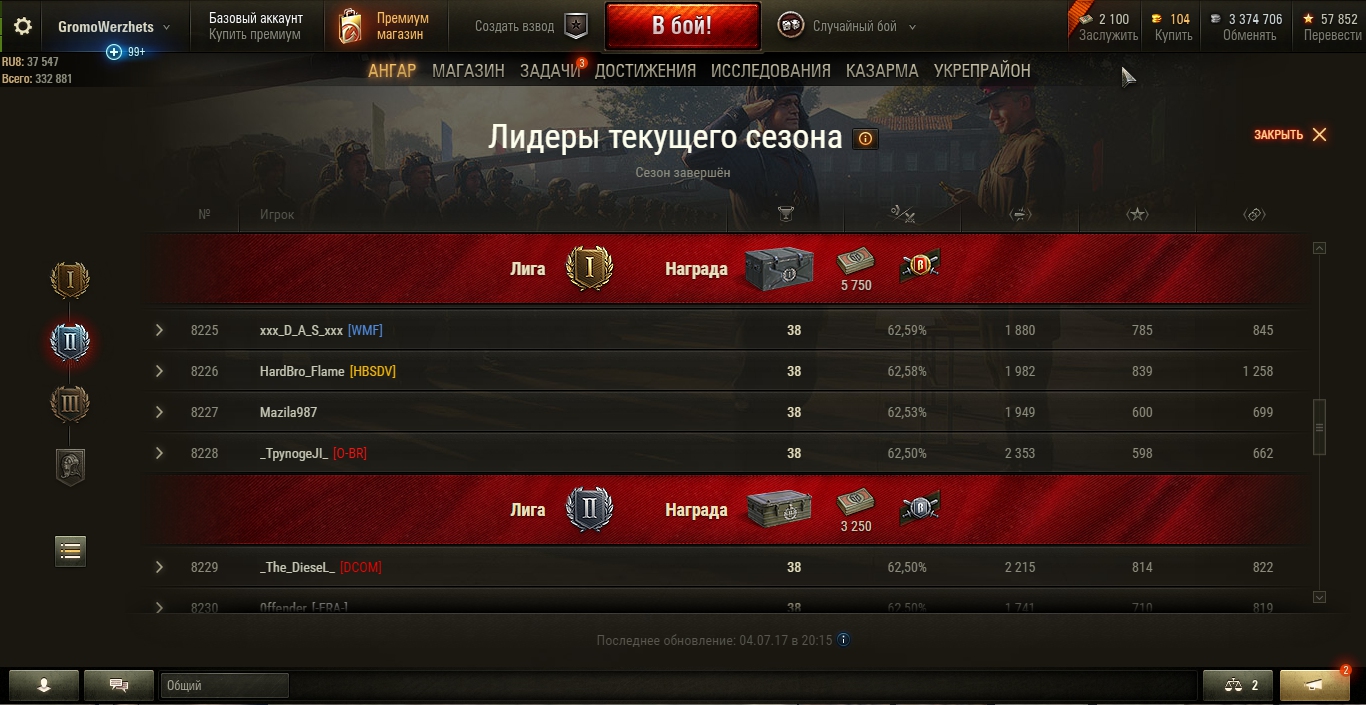This screenshot has width=1366, height=705.
Task: Click the helmet badge below League III
Action: point(70,466)
